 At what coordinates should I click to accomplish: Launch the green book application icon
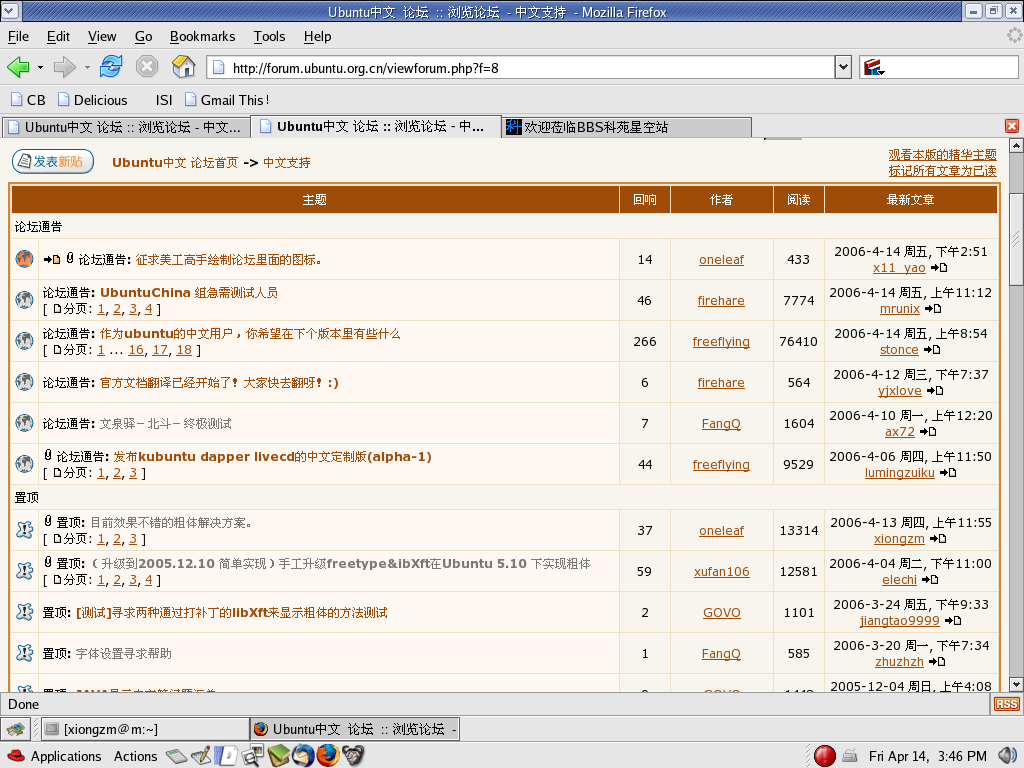(x=278, y=756)
